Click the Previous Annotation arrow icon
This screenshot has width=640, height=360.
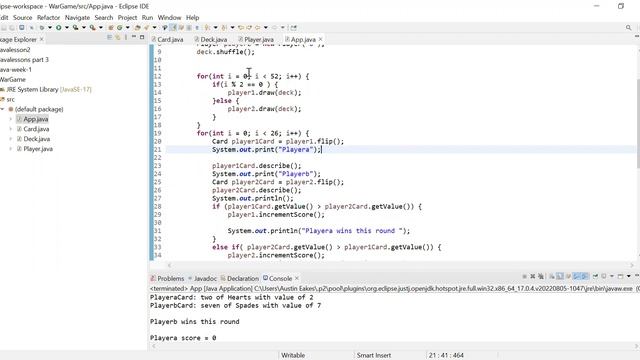[x=224, y=28]
